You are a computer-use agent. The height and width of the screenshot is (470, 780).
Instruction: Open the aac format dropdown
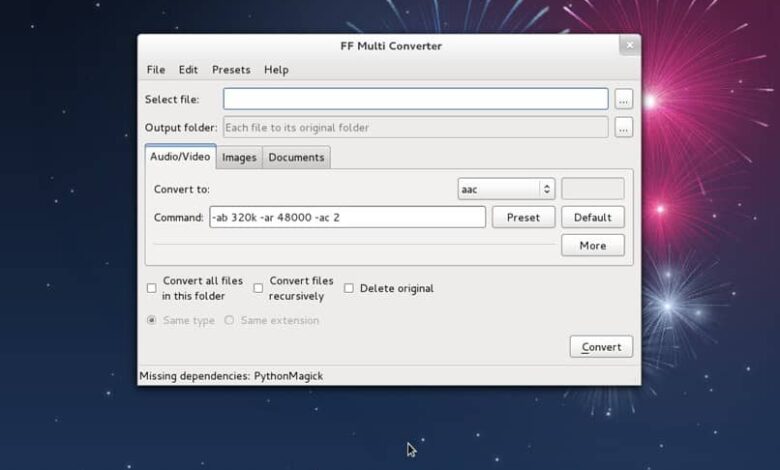point(506,189)
